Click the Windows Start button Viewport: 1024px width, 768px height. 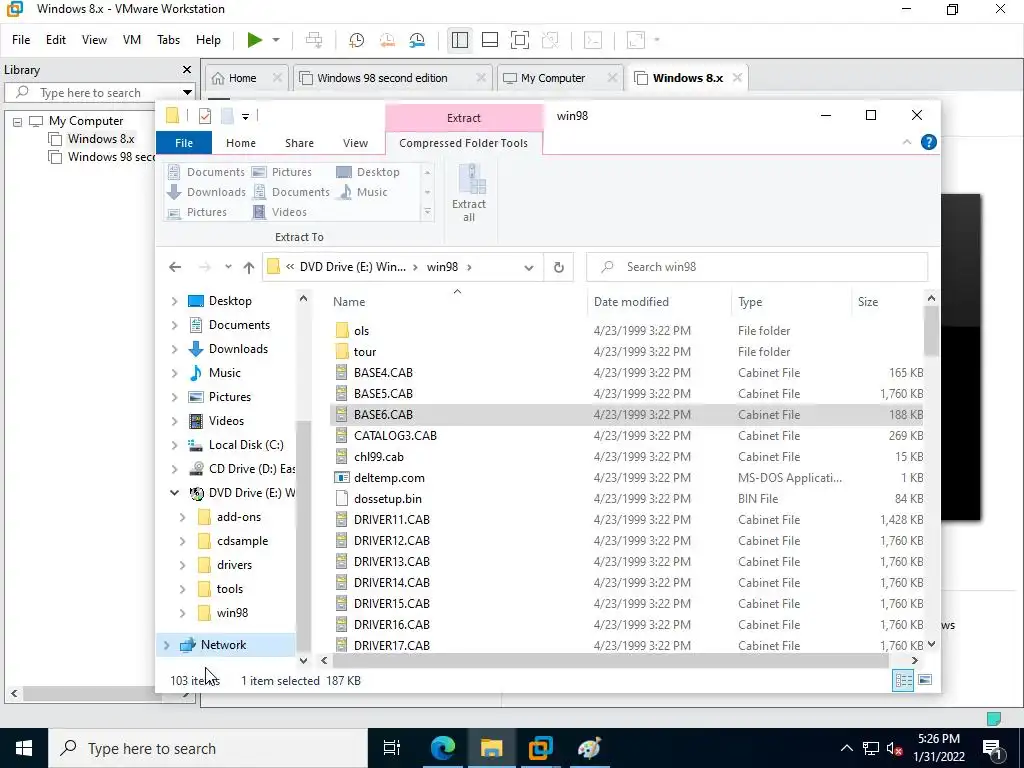click(24, 748)
